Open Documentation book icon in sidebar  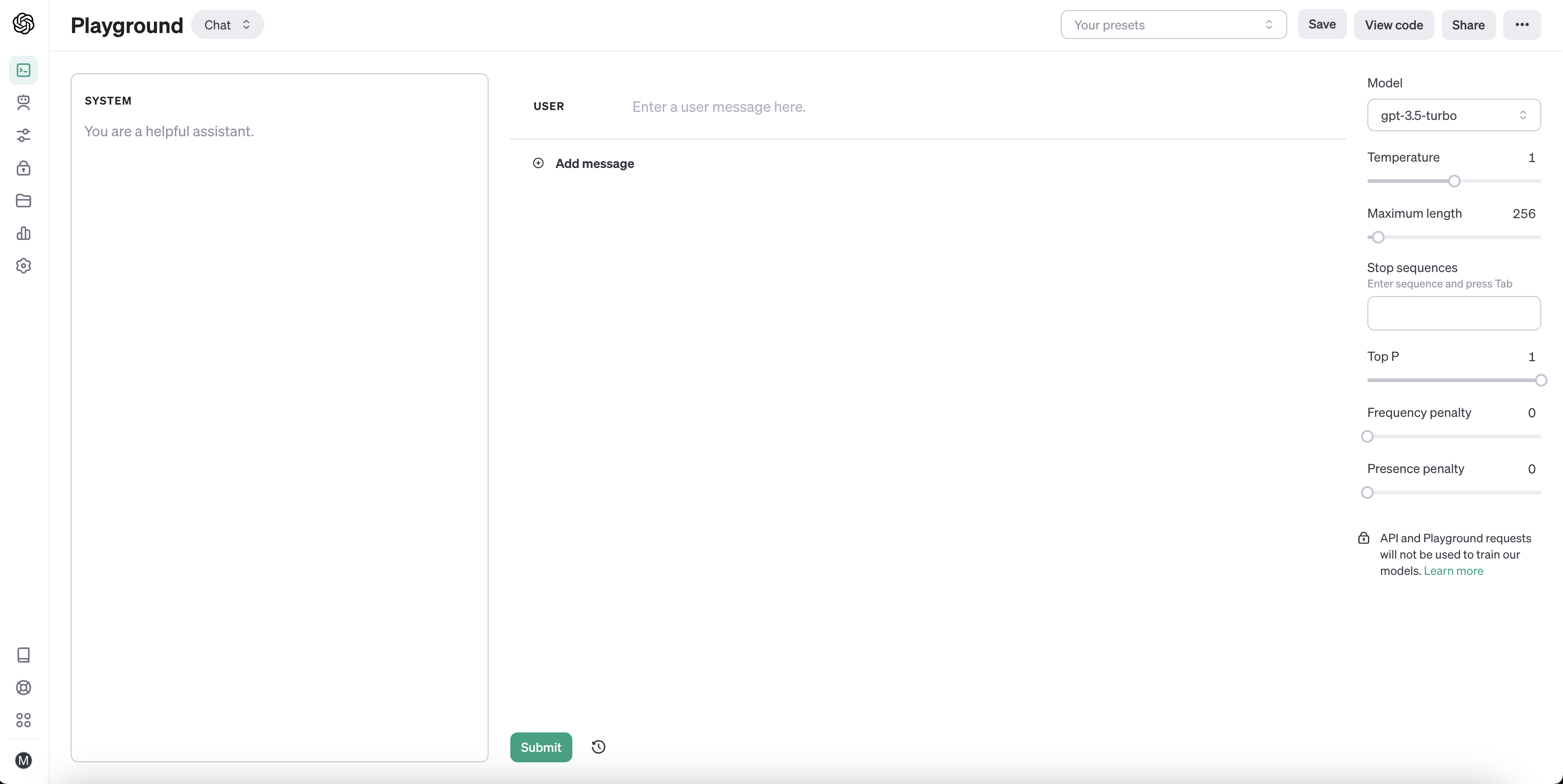(23, 655)
